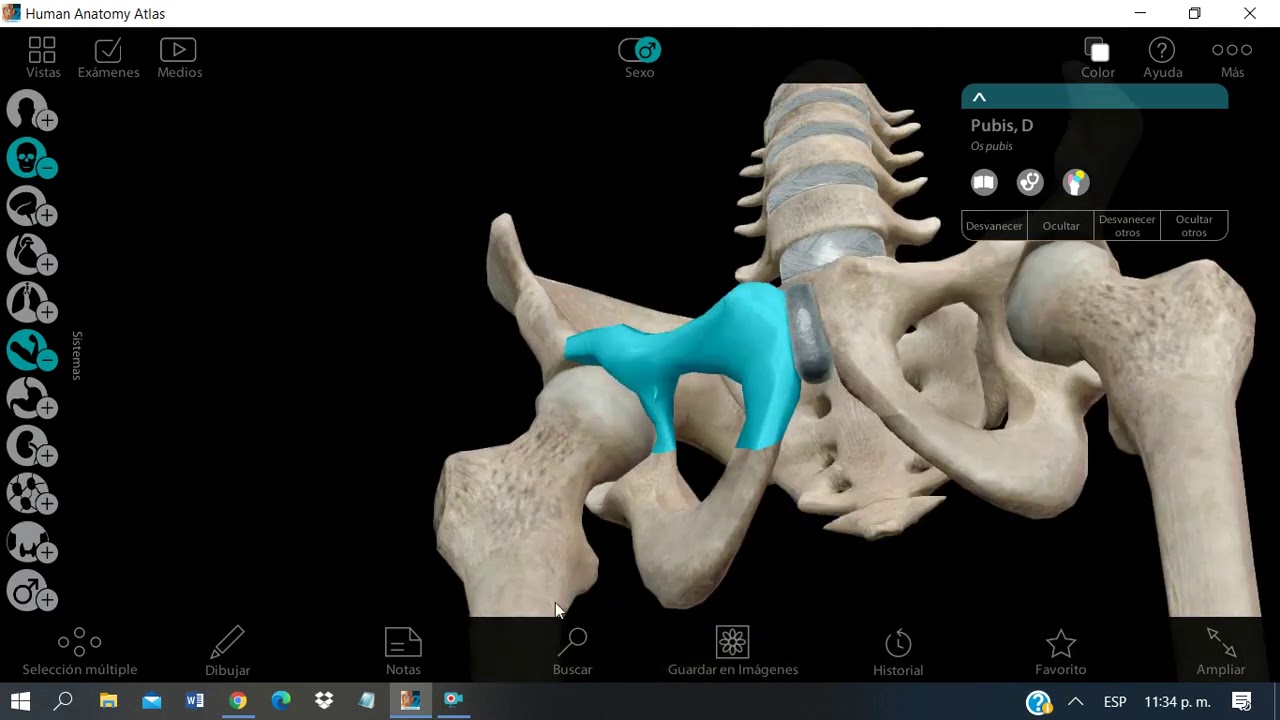Toggle the respiratory lungs system
This screenshot has height=720, width=1280.
pos(30,302)
